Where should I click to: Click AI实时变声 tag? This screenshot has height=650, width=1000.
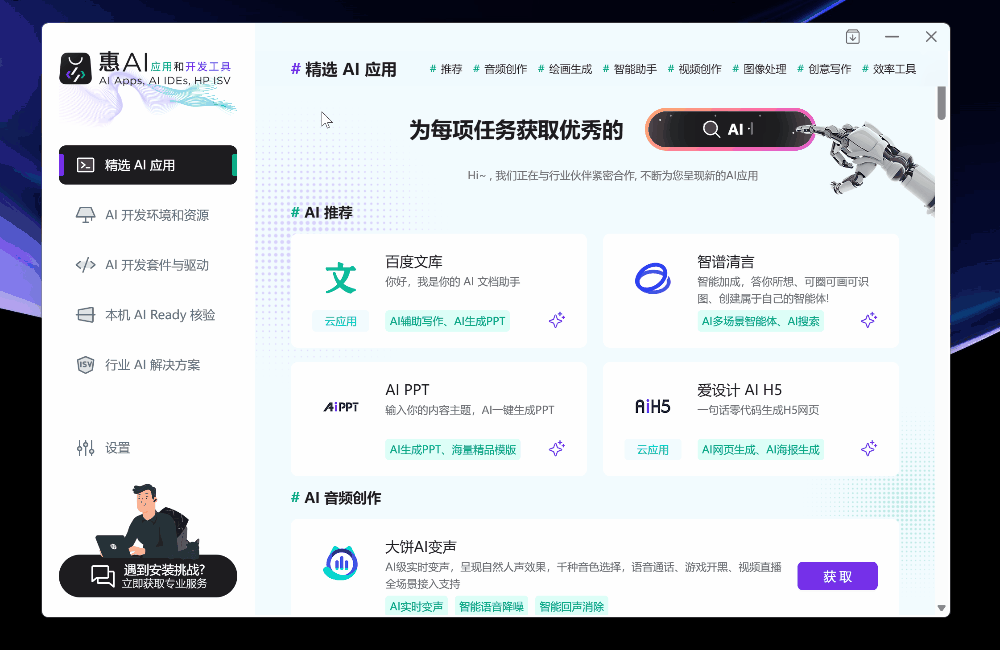tap(416, 607)
